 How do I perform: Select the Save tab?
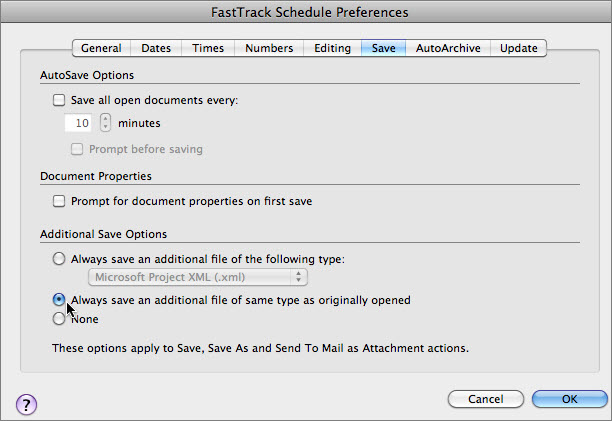383,48
